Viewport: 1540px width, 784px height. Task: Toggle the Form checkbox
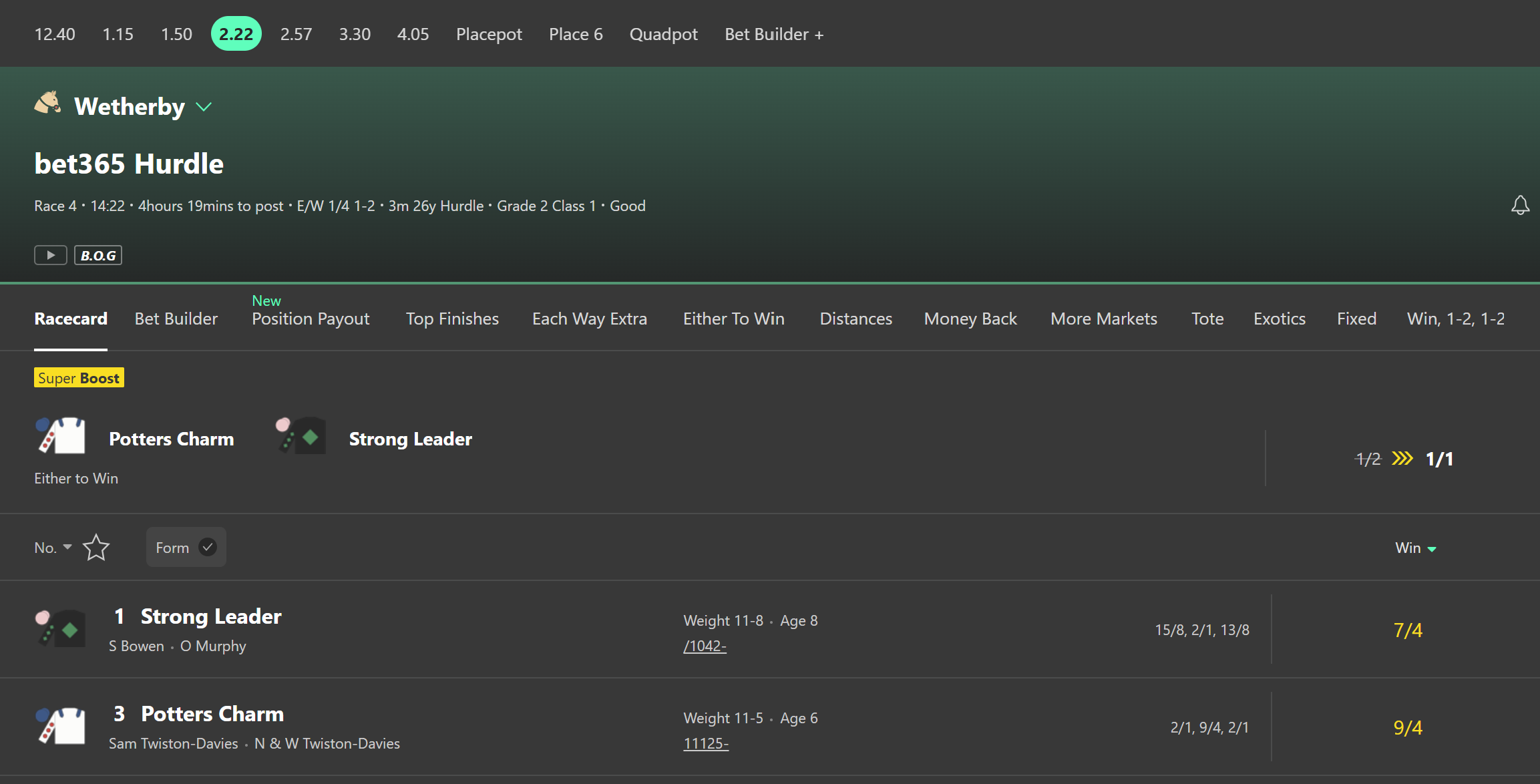186,547
